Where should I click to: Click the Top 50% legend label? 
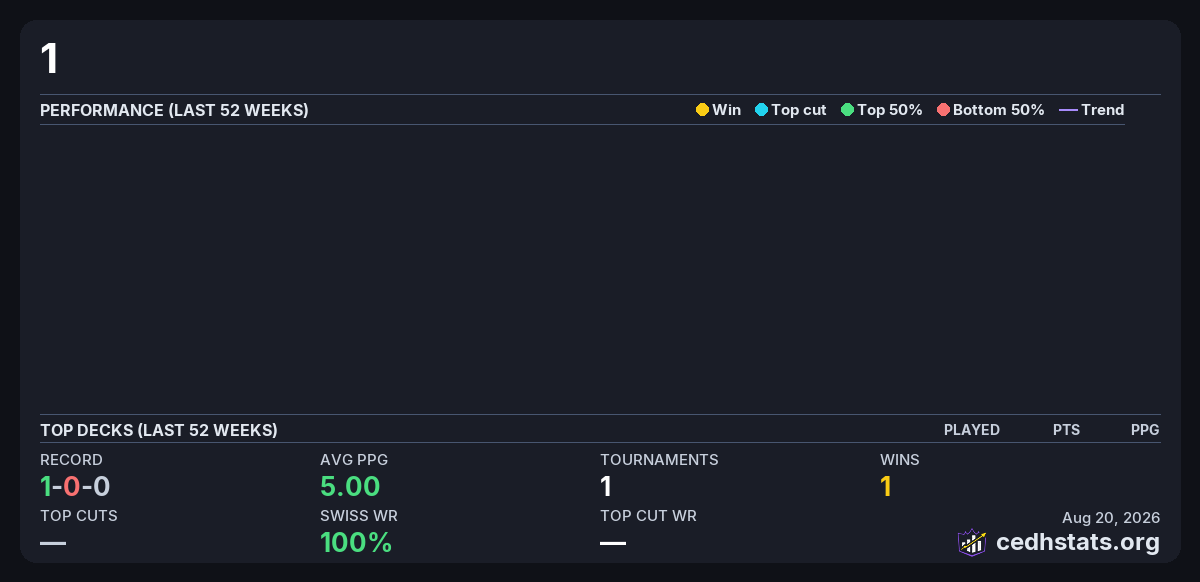click(890, 110)
